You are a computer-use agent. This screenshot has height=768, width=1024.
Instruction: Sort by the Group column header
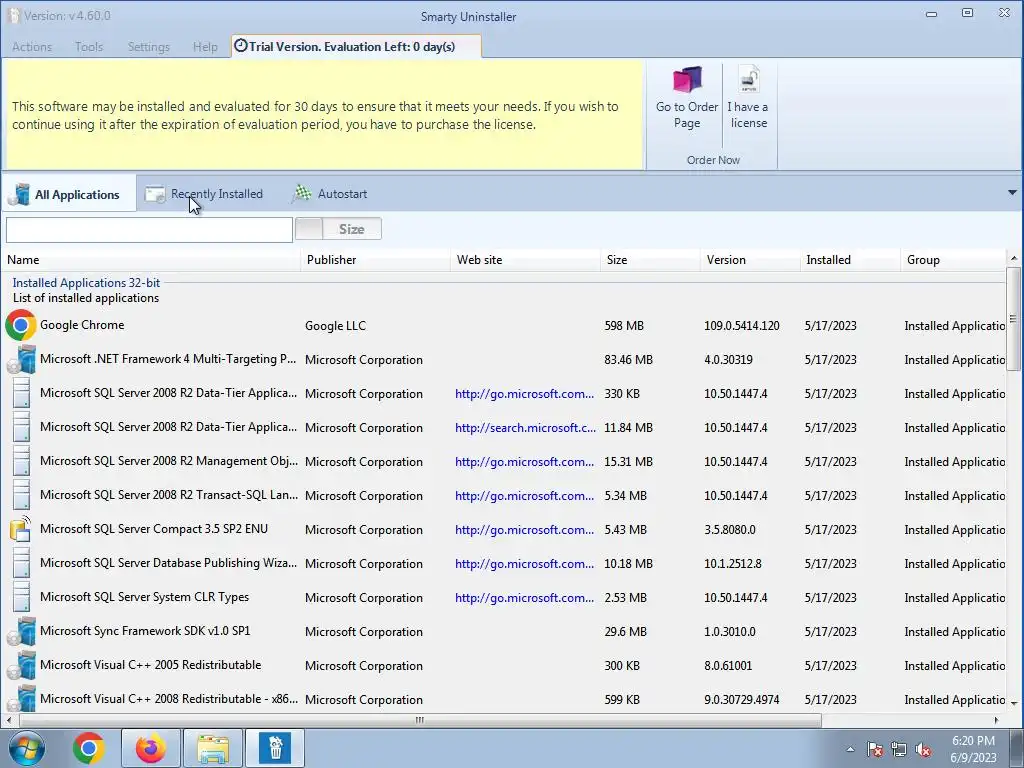(x=953, y=260)
